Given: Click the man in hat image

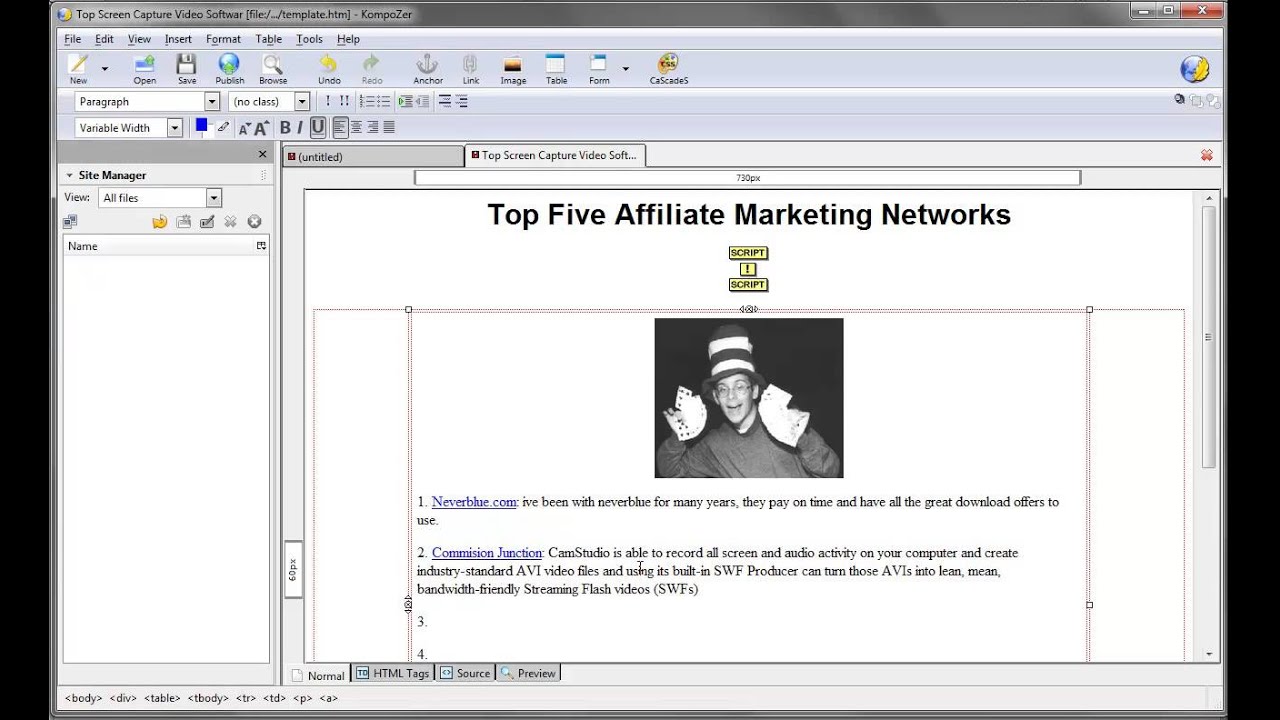Looking at the screenshot, I should 749,398.
